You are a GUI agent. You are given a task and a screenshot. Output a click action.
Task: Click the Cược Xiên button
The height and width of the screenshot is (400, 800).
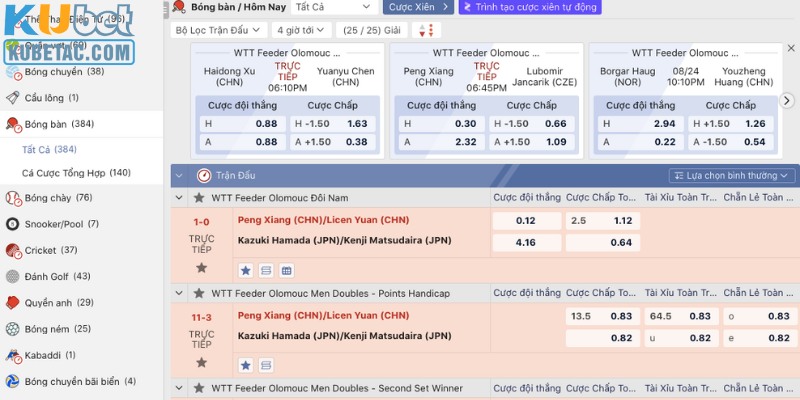coord(418,7)
